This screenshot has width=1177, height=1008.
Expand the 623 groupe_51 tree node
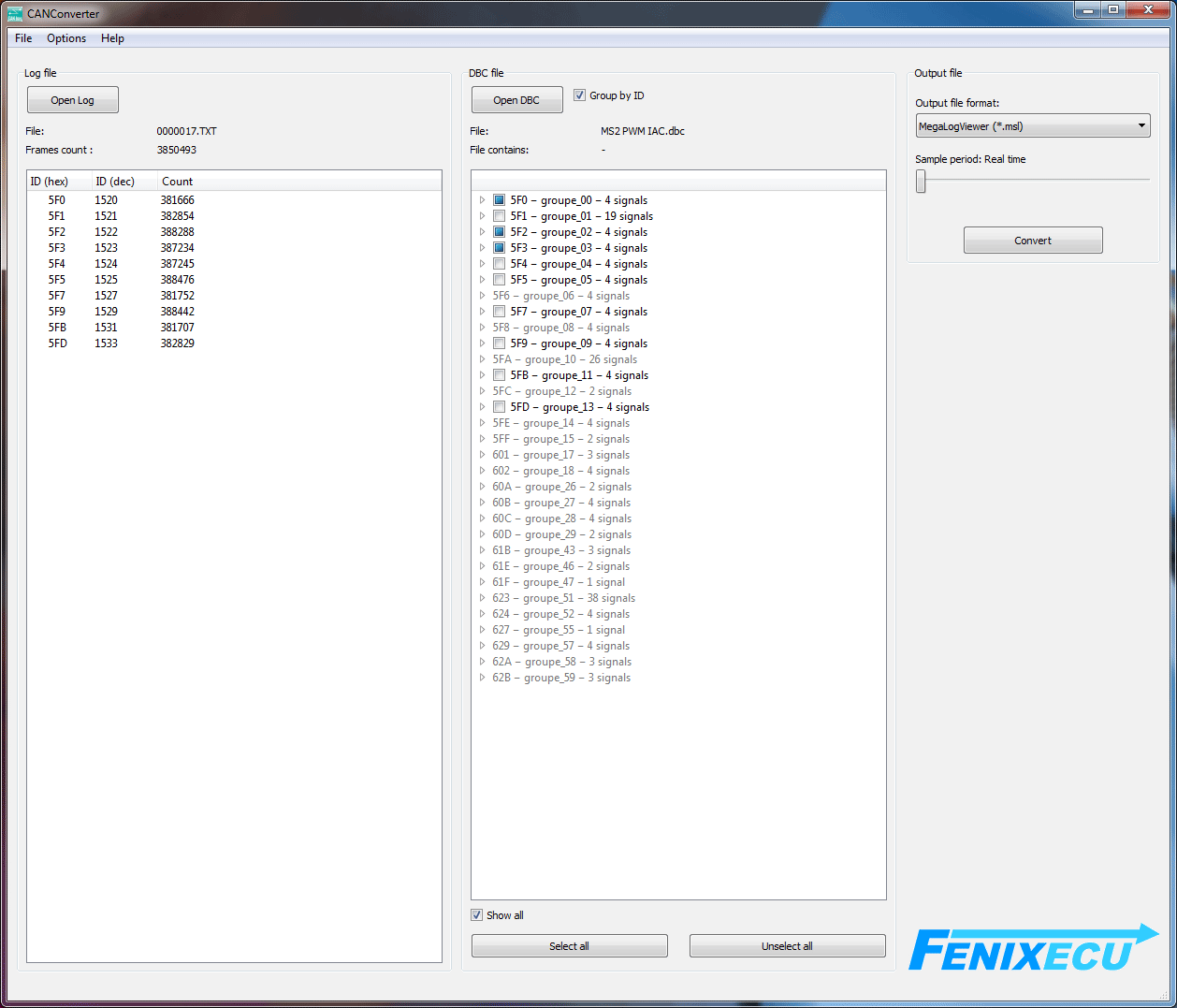tap(483, 598)
